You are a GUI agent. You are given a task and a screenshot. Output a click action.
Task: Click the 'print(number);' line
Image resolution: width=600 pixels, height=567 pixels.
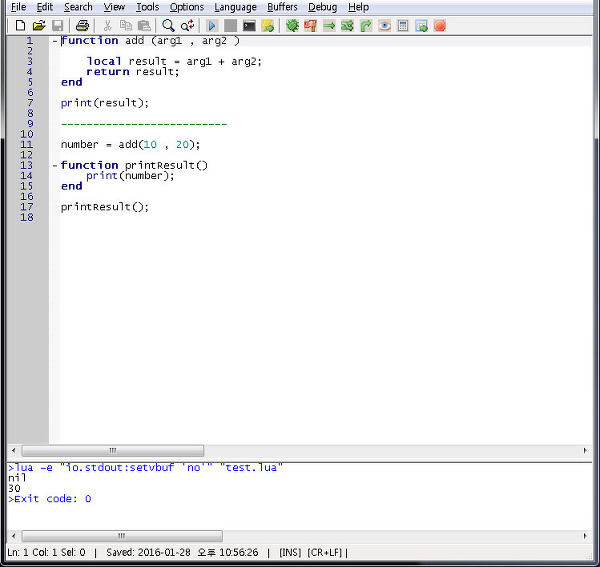(130, 176)
